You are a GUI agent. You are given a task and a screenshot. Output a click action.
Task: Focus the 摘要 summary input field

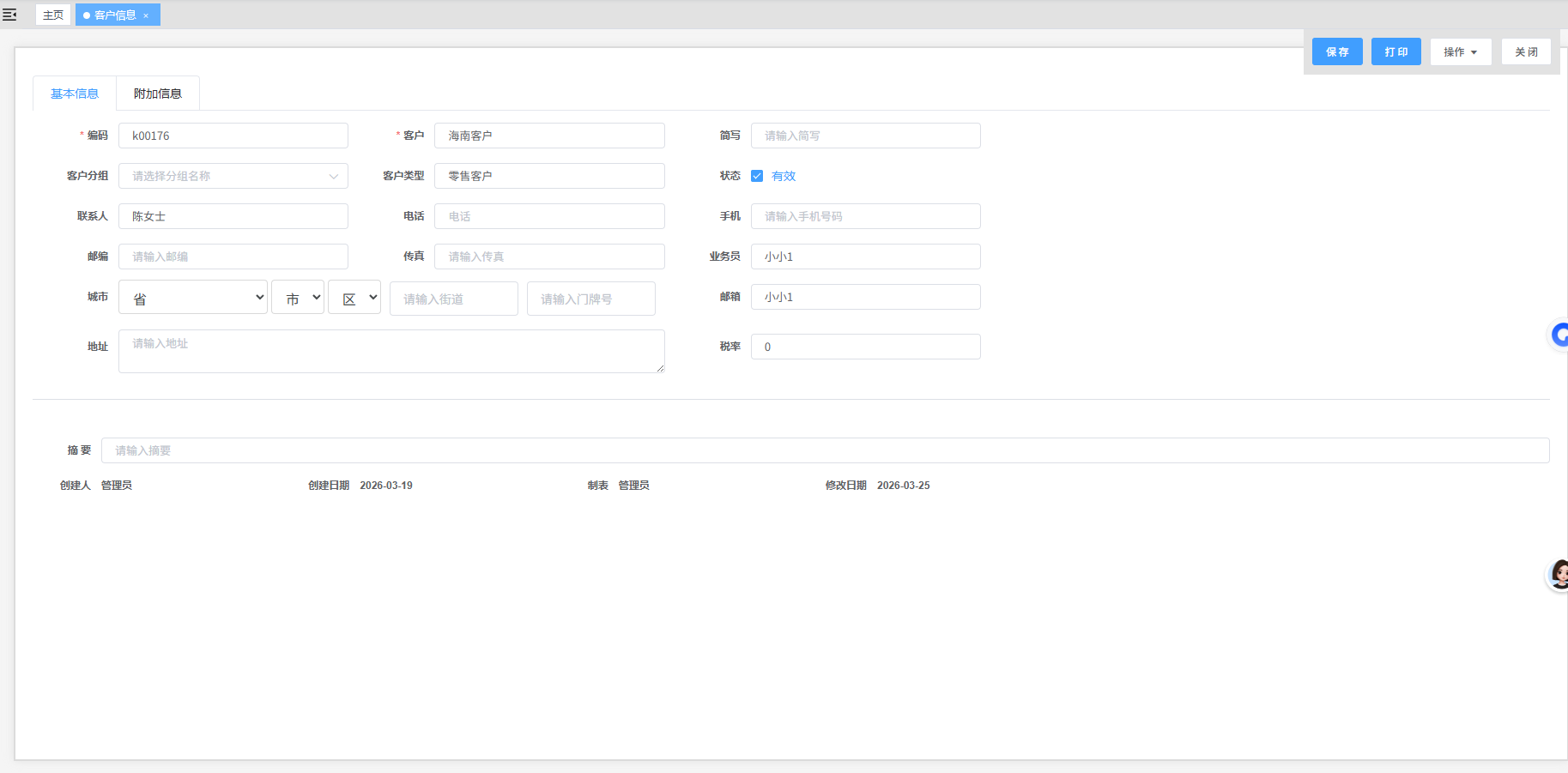click(x=824, y=450)
